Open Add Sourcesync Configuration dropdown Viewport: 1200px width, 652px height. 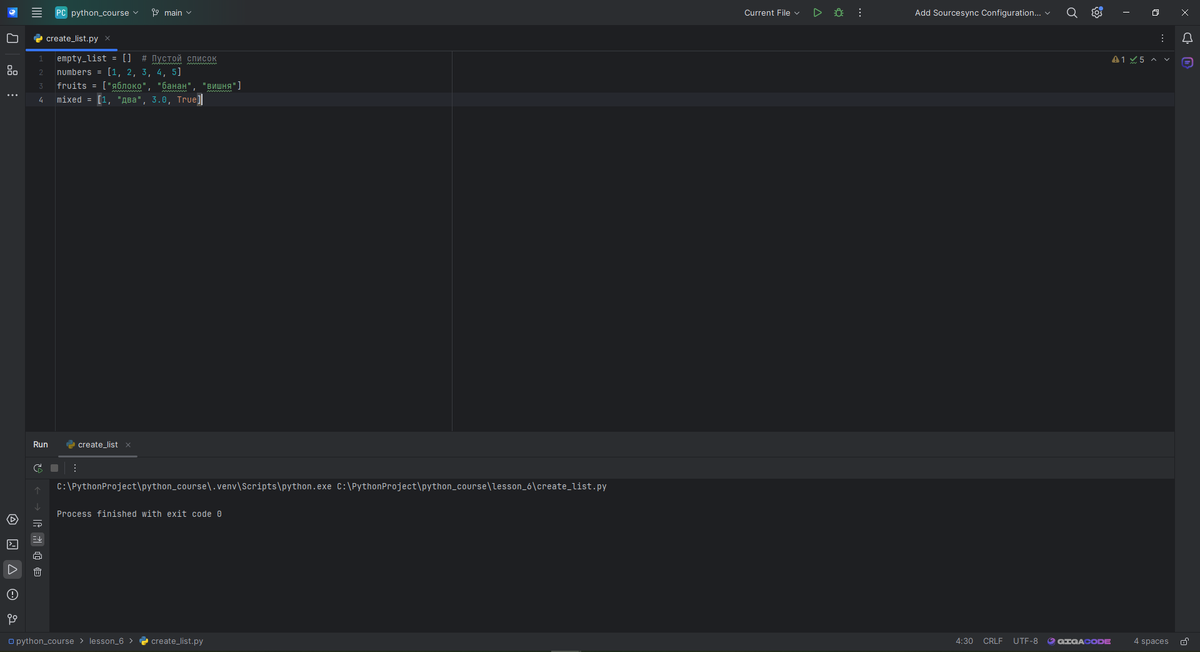click(983, 13)
